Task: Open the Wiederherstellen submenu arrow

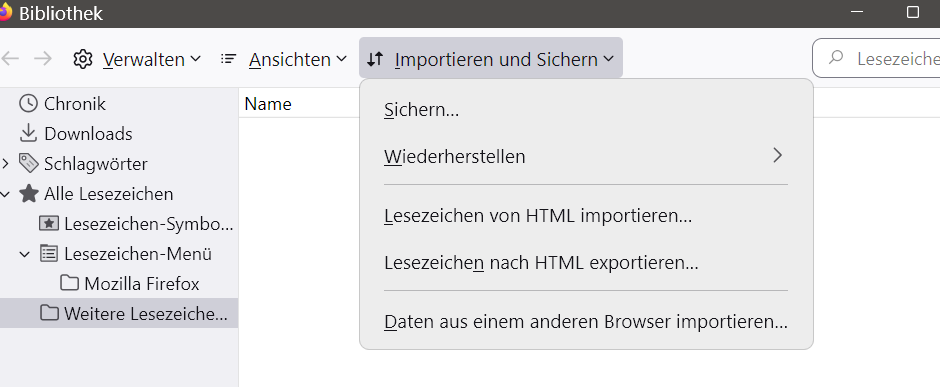Action: pyautogui.click(x=778, y=156)
